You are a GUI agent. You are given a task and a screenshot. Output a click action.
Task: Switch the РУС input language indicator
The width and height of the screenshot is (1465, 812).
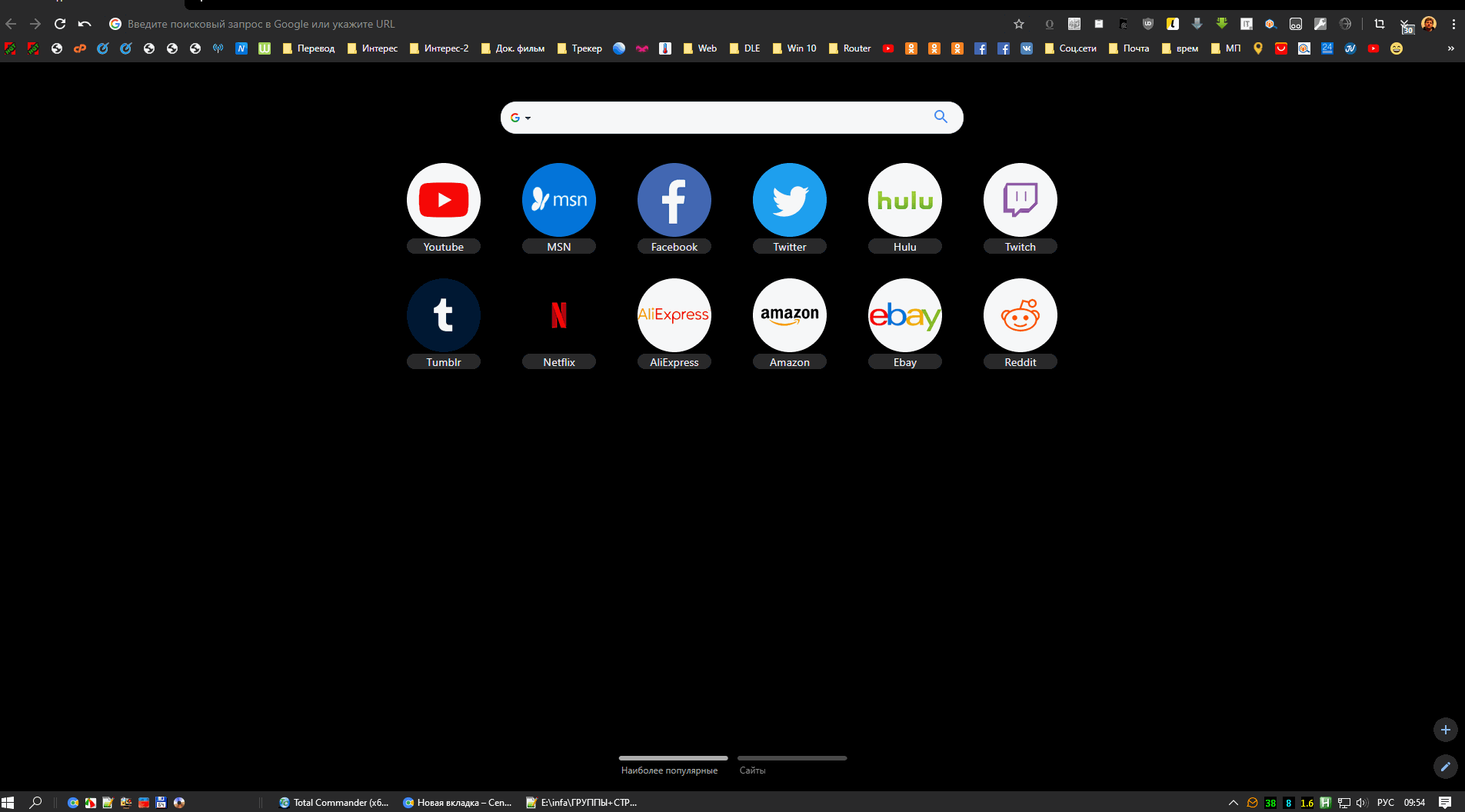click(x=1386, y=802)
